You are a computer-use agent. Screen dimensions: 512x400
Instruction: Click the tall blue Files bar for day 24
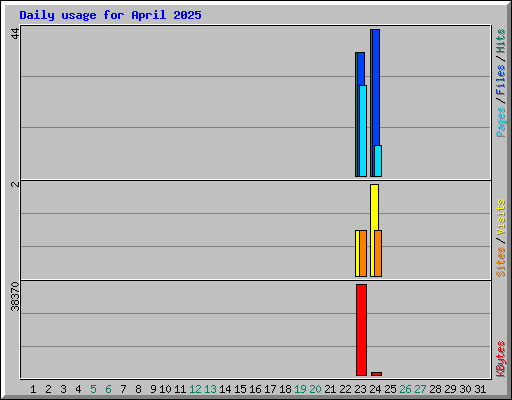tap(376, 87)
